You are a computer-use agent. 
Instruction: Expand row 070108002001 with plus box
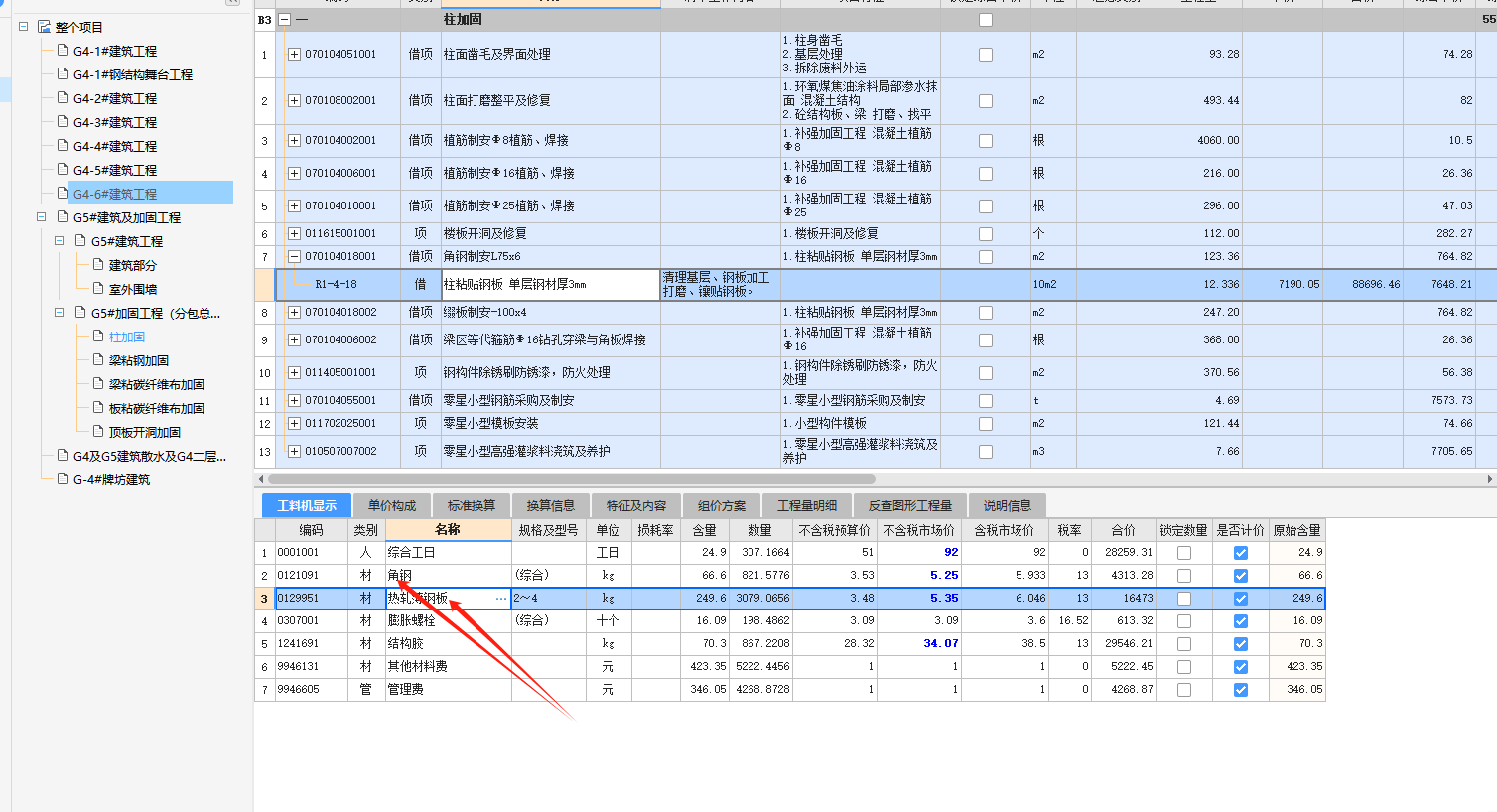coord(294,101)
